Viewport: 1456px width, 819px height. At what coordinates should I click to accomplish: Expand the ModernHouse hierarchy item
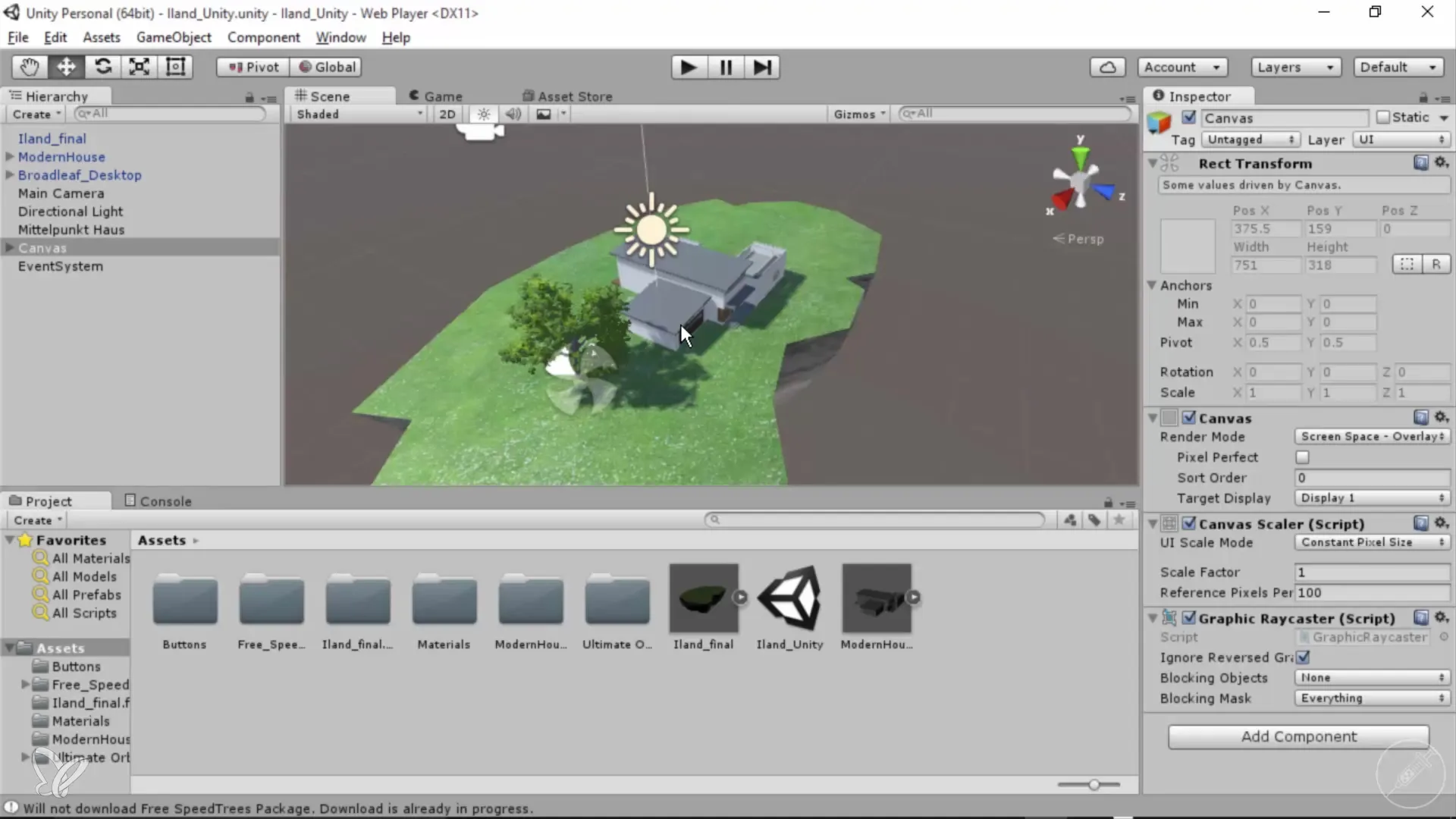click(x=10, y=157)
